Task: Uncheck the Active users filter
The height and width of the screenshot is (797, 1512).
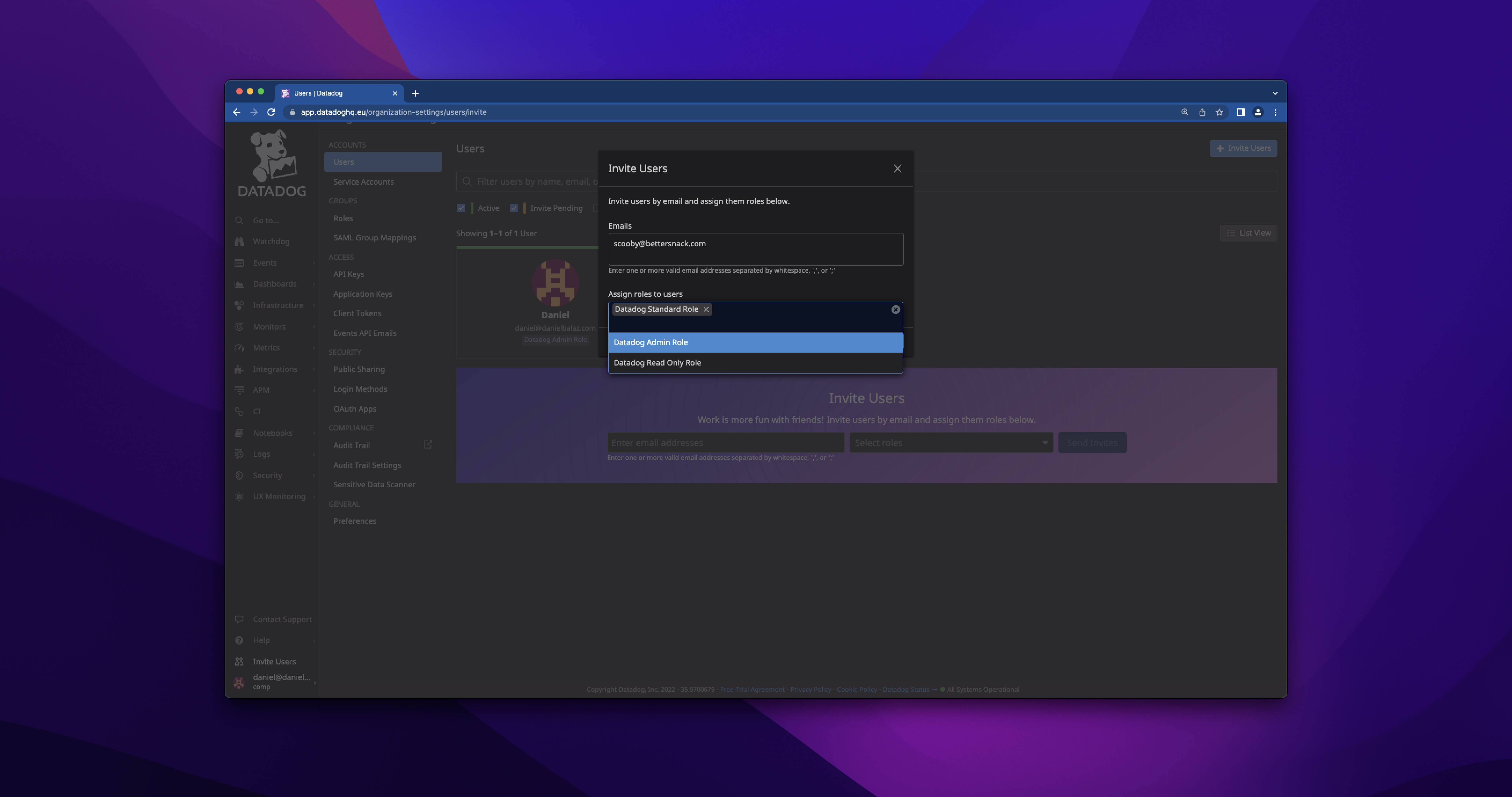Action: tap(461, 208)
